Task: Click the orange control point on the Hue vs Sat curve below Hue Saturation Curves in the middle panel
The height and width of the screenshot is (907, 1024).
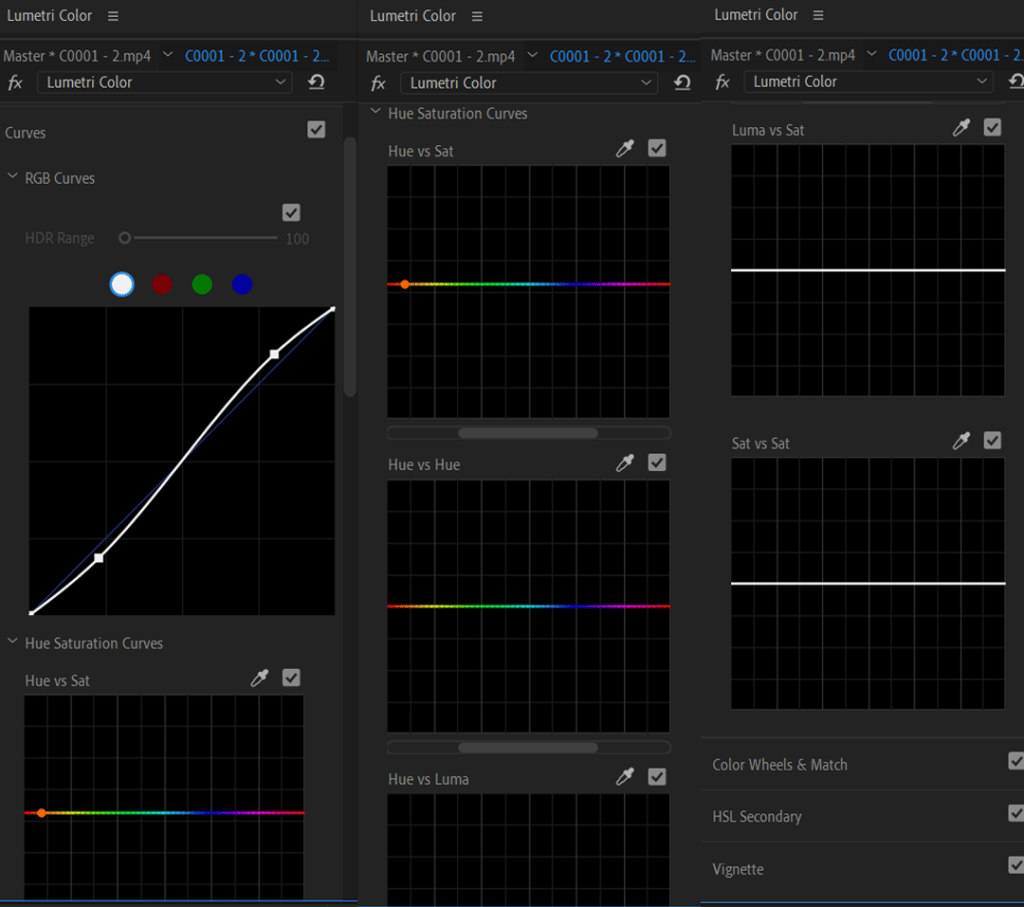Action: (x=405, y=284)
